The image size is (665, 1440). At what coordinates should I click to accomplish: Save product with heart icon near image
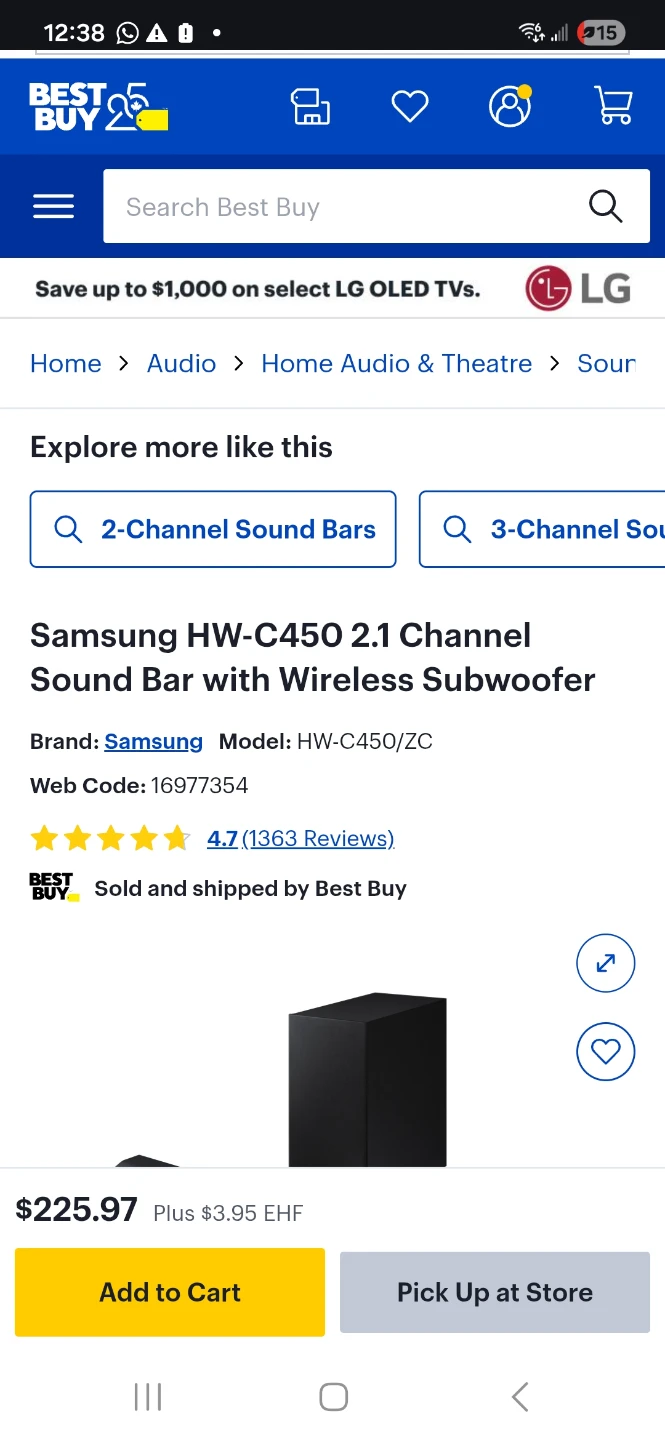tap(605, 1051)
